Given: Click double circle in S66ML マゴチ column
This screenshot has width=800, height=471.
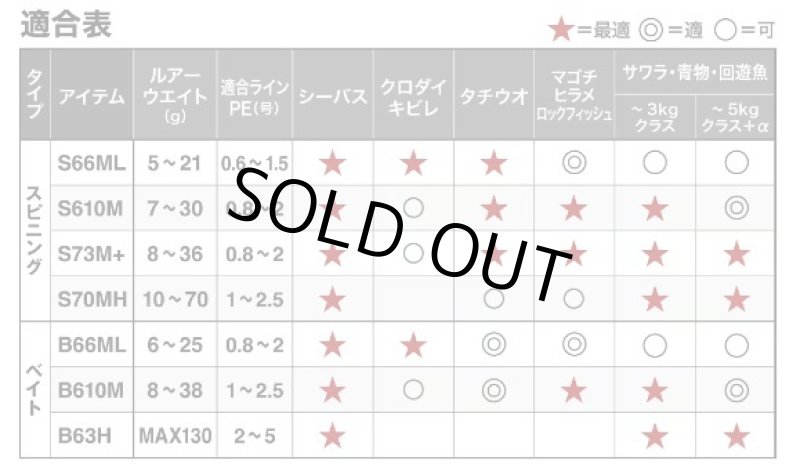Looking at the screenshot, I should pyautogui.click(x=574, y=163).
